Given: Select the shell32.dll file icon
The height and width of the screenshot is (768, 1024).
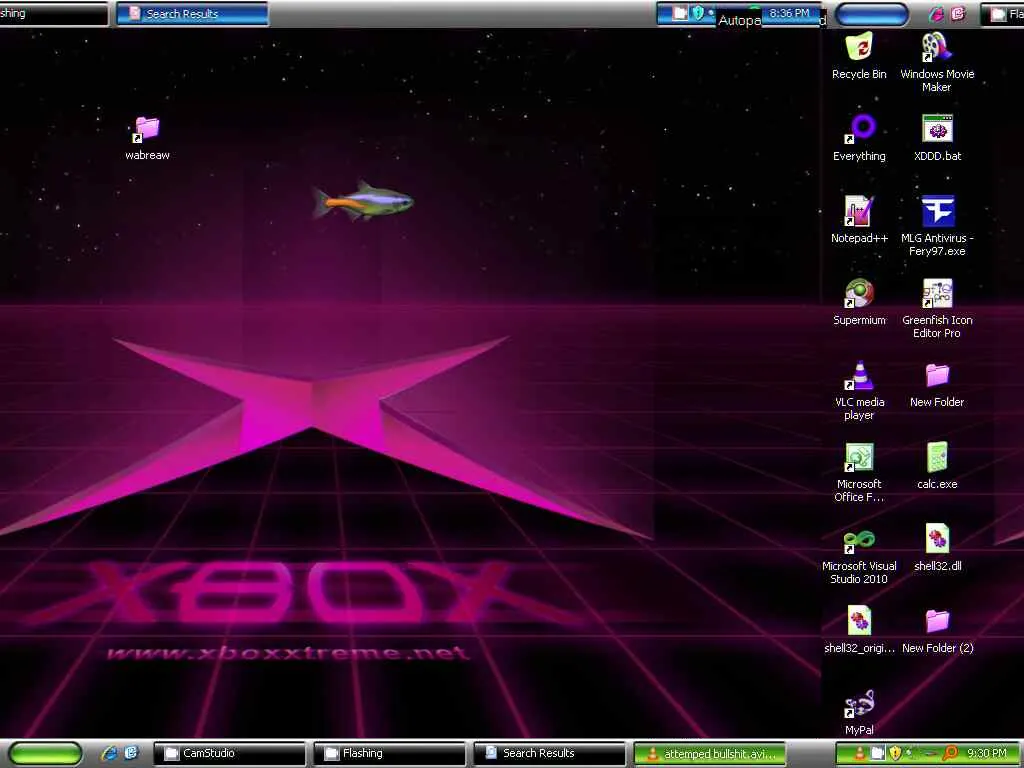Looking at the screenshot, I should coord(937,549).
